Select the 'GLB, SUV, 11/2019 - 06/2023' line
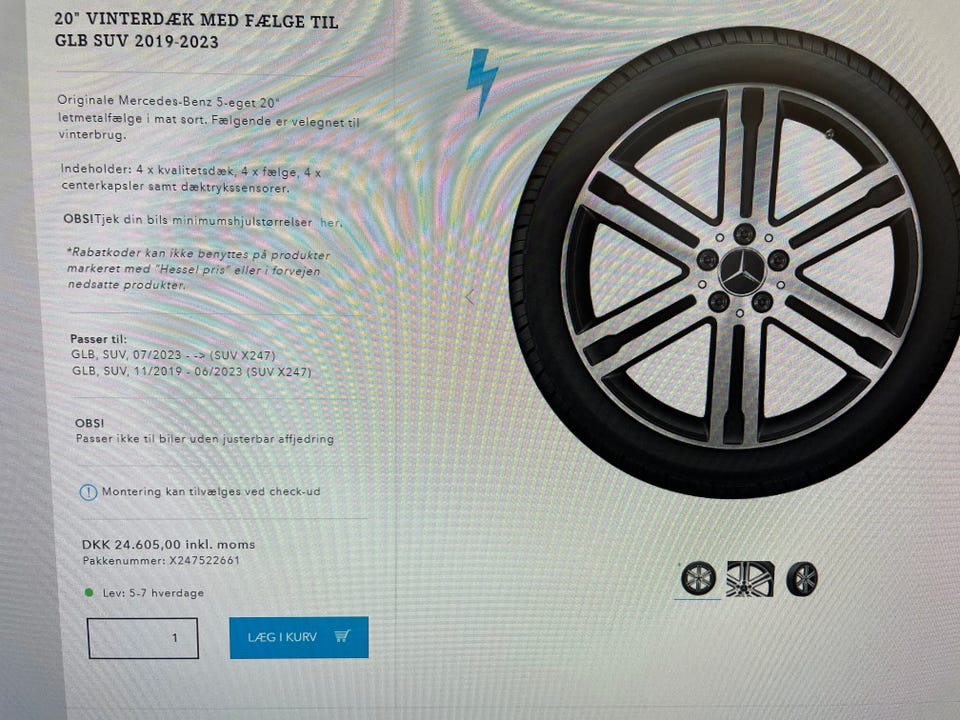Screen dimensions: 960x720 point(192,372)
